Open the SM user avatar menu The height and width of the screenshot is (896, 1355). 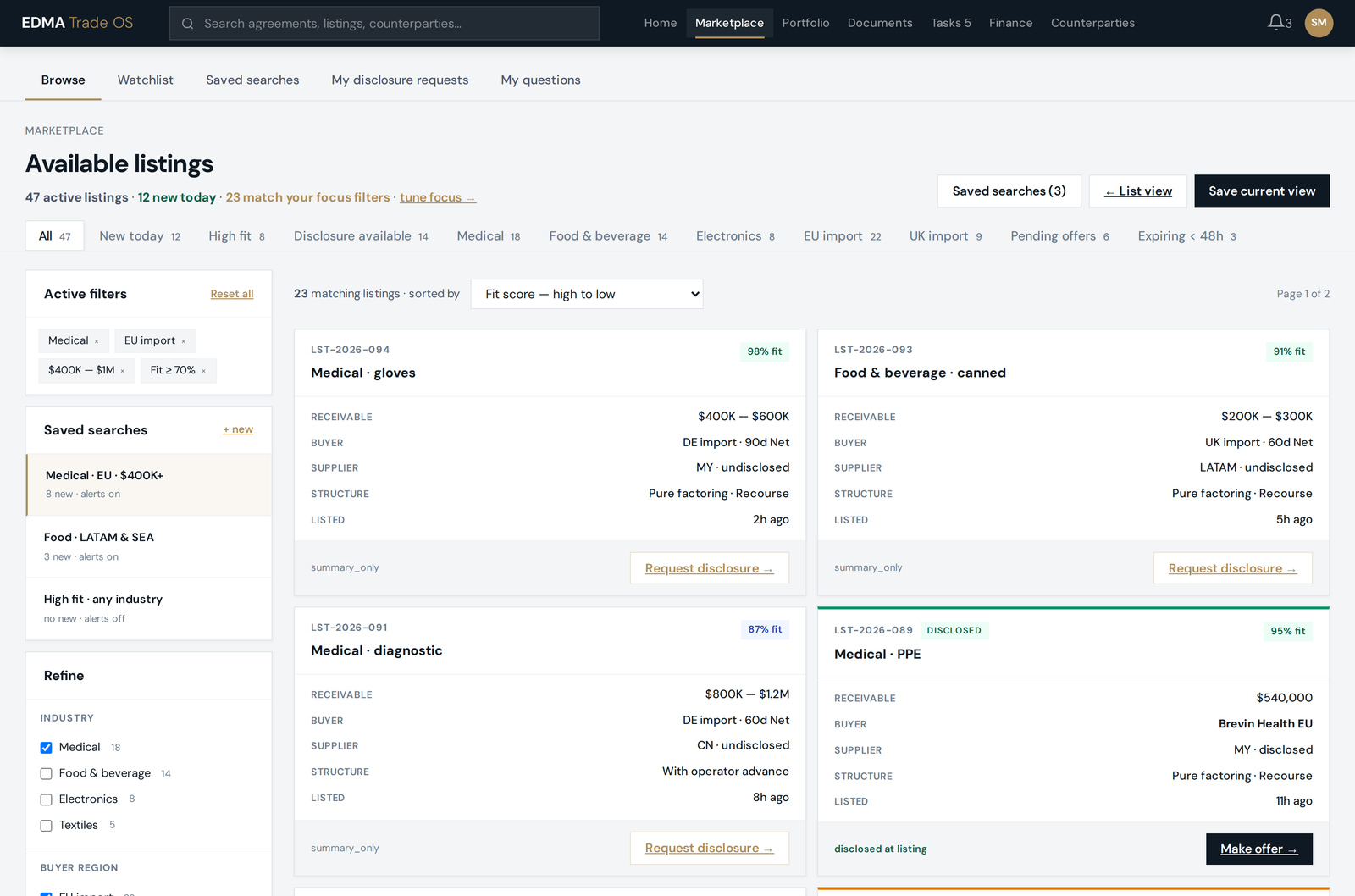coord(1319,23)
